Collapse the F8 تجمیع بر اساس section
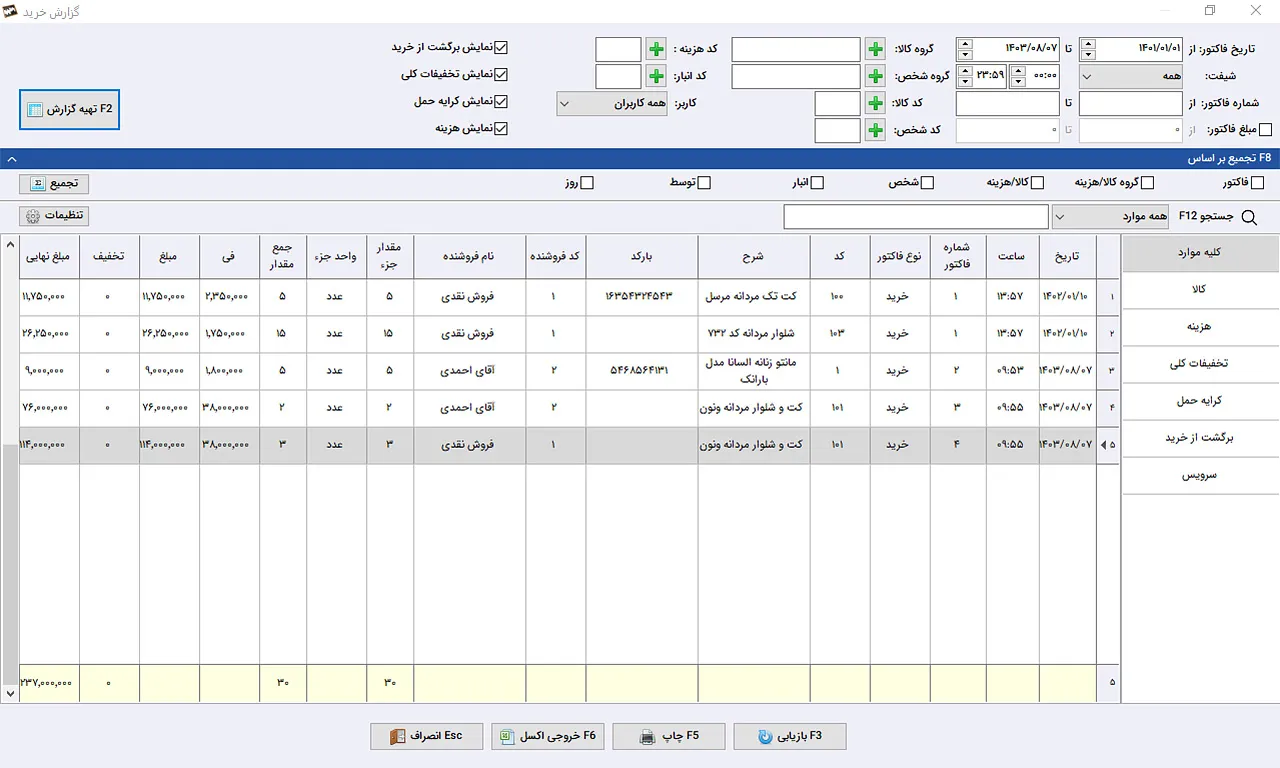Screen dimensions: 1280x768 10,158
